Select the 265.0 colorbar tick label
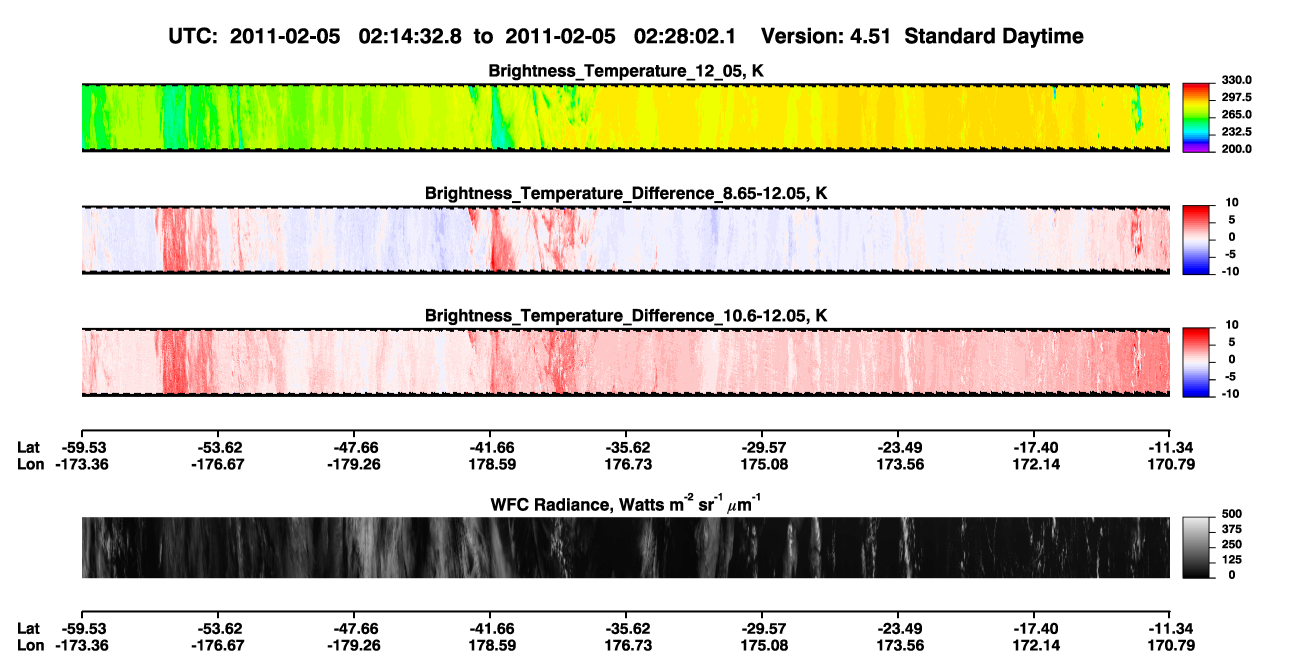Screen dimensions: 1300x667 pos(1237,115)
